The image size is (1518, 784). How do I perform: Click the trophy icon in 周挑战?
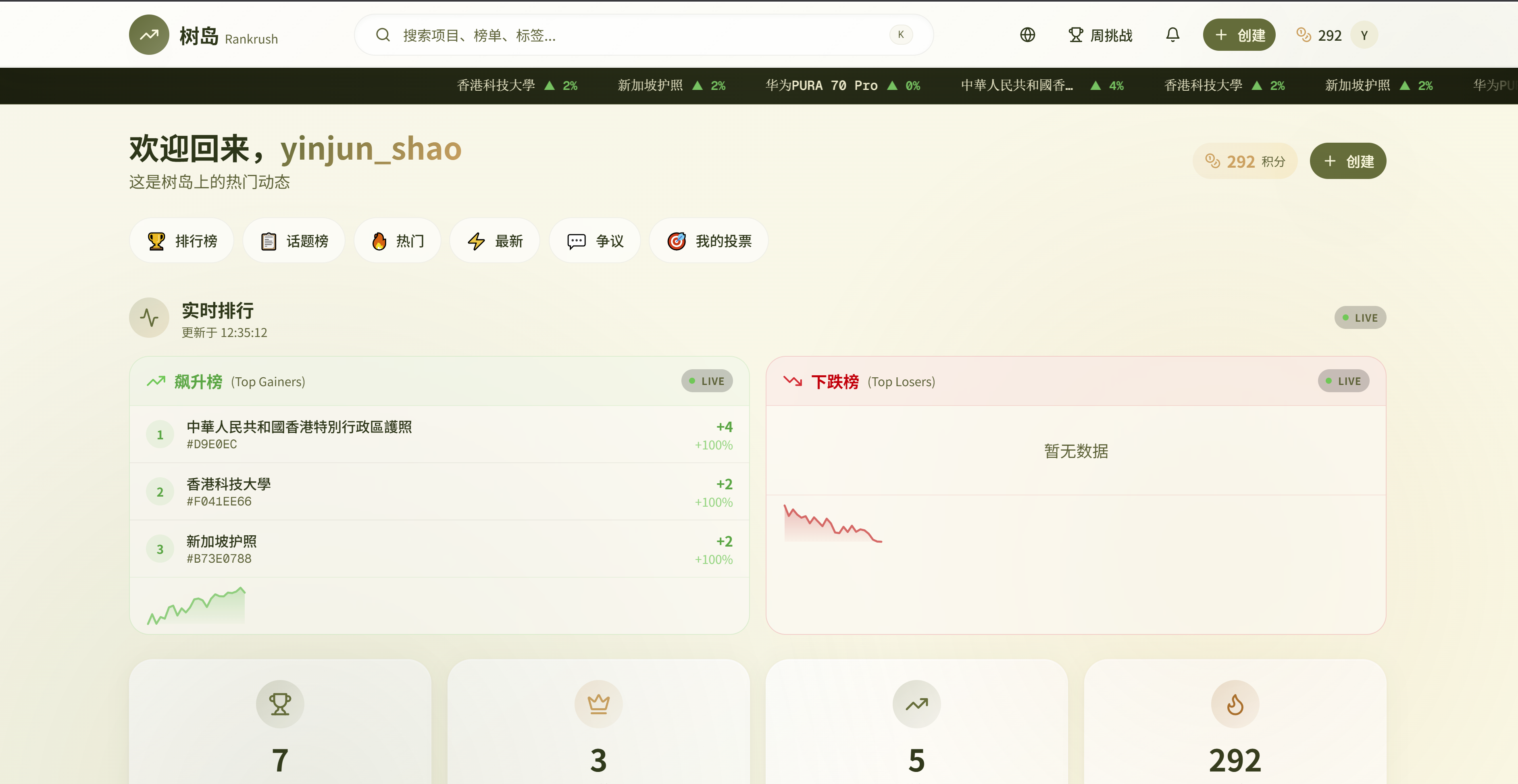[x=1075, y=35]
